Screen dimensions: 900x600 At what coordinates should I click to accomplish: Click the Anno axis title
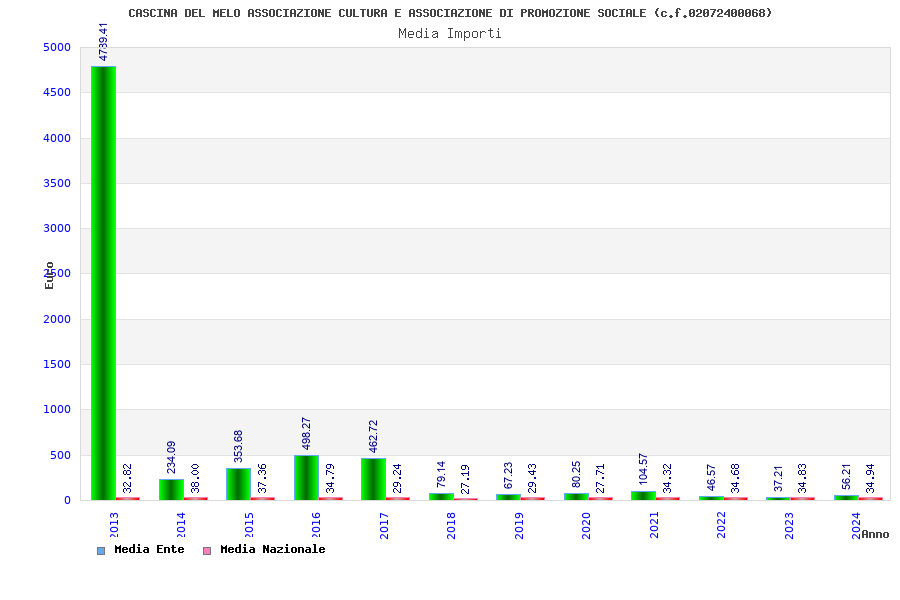(875, 535)
